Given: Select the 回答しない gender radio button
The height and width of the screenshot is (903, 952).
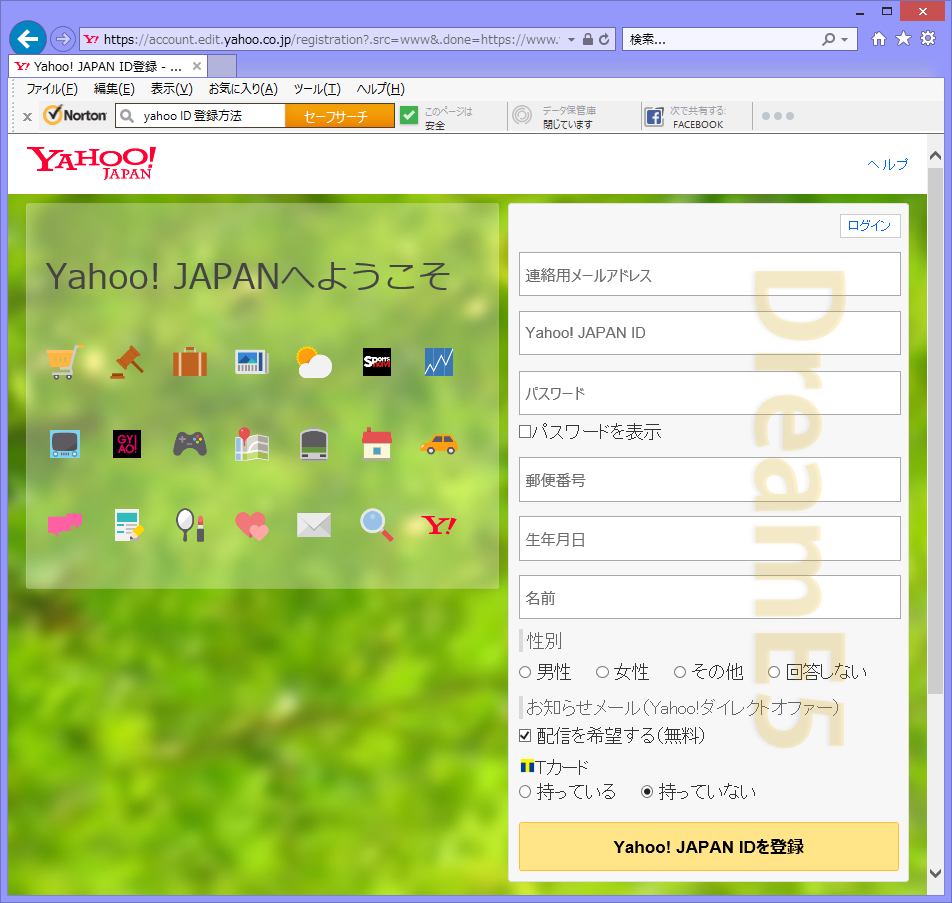Looking at the screenshot, I should coord(774,672).
